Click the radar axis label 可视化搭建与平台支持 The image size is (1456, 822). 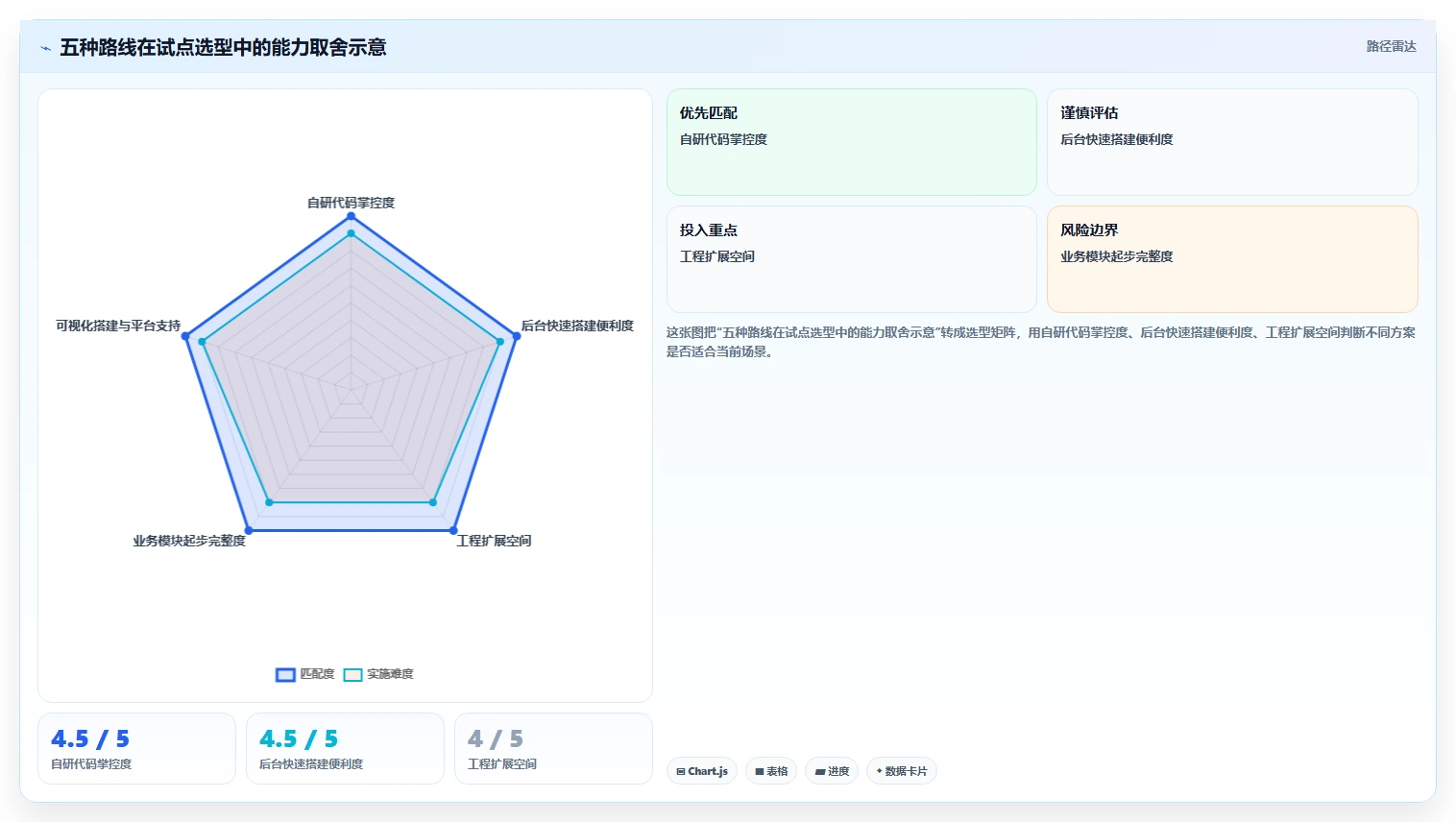(118, 326)
